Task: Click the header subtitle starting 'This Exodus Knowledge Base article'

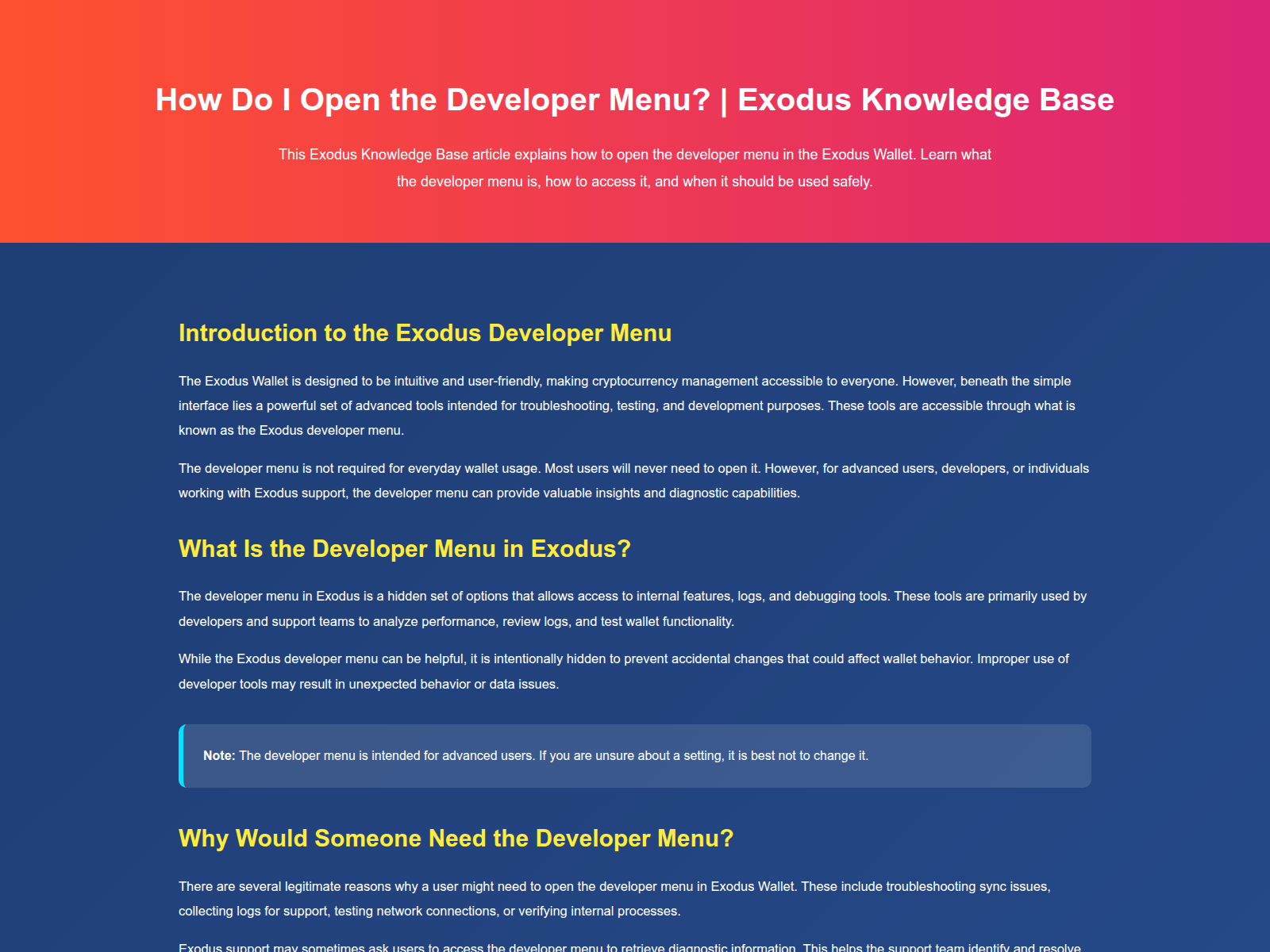Action: click(x=635, y=168)
